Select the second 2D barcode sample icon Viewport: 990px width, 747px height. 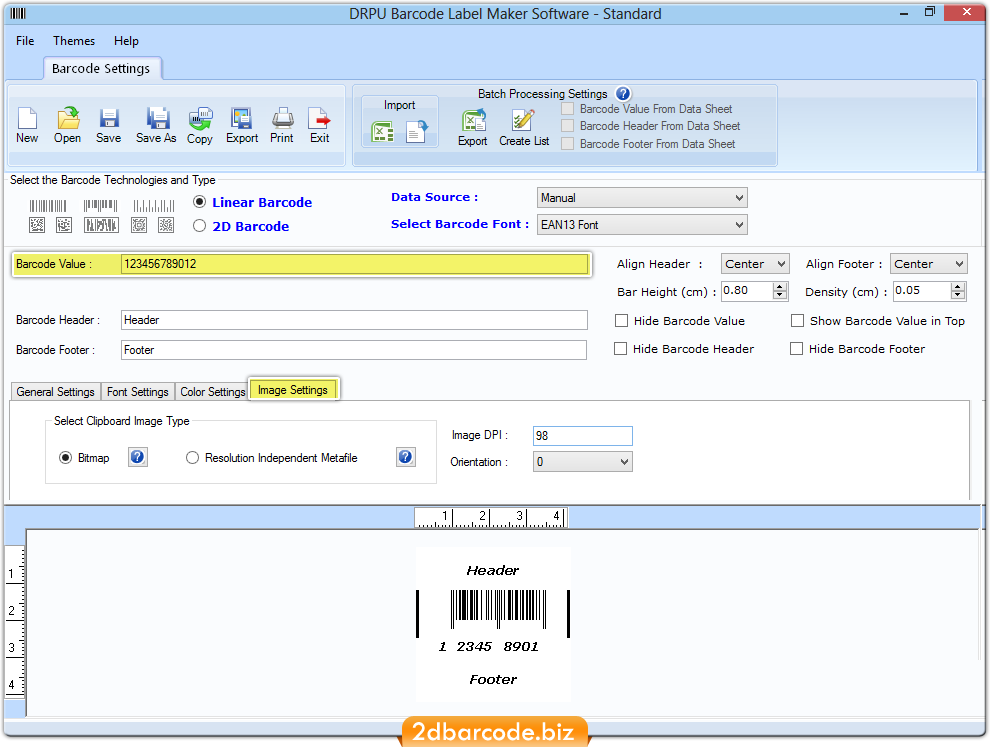click(x=64, y=225)
